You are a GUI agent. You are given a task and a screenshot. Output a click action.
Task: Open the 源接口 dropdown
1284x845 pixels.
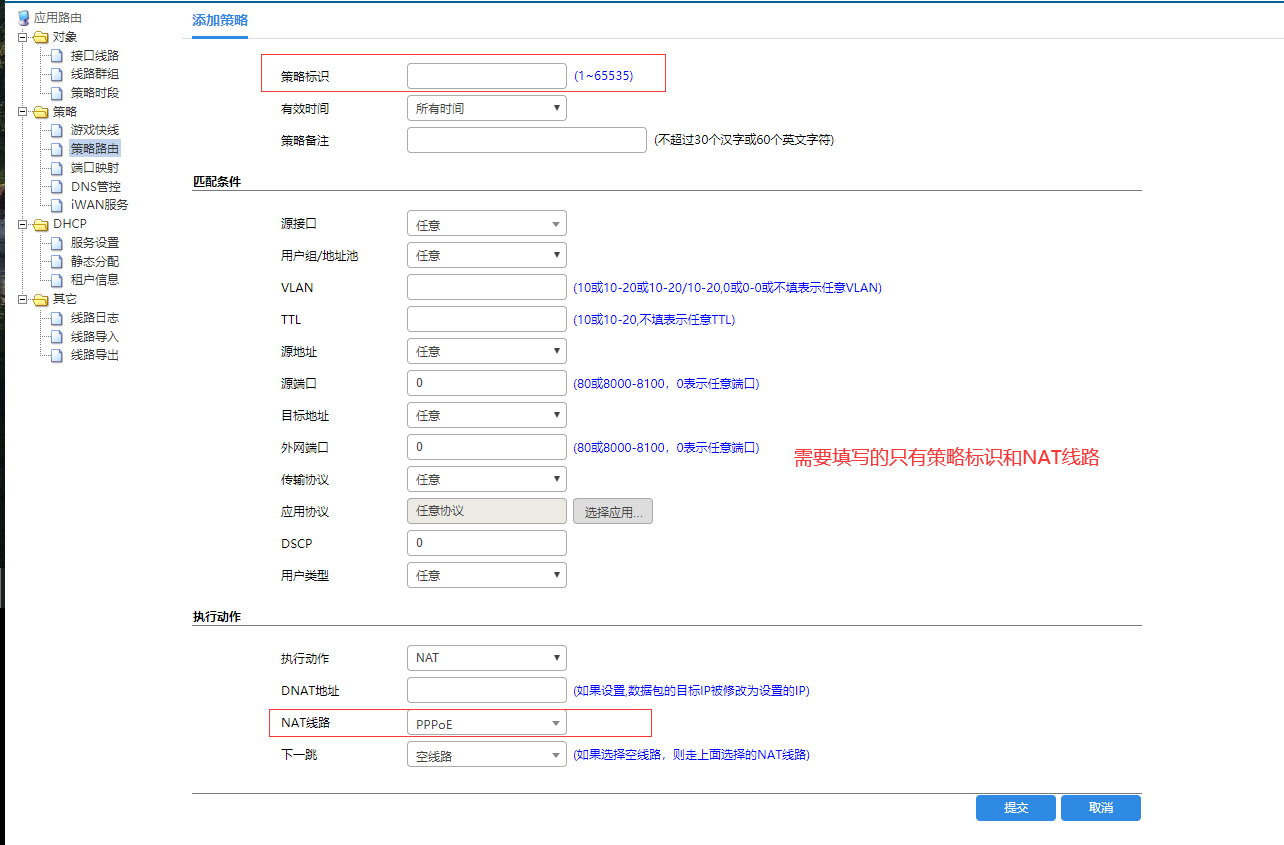pyautogui.click(x=487, y=224)
